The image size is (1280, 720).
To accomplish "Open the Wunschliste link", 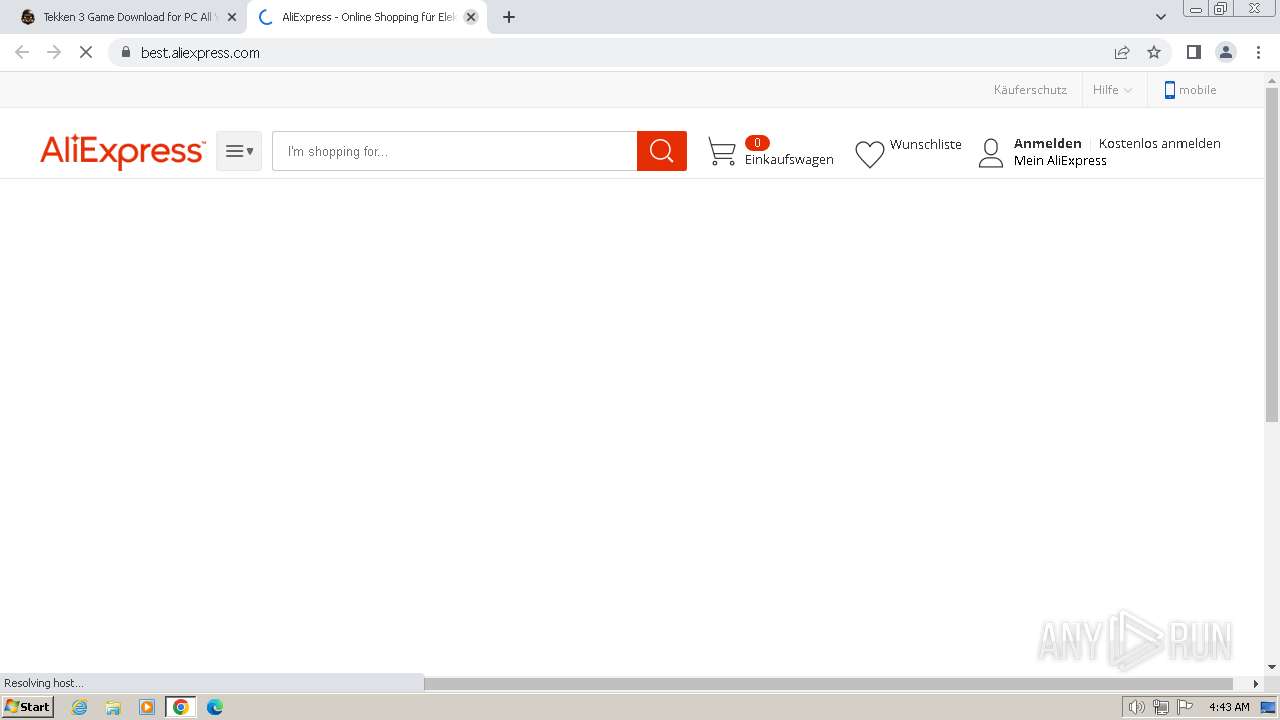I will pyautogui.click(x=926, y=144).
